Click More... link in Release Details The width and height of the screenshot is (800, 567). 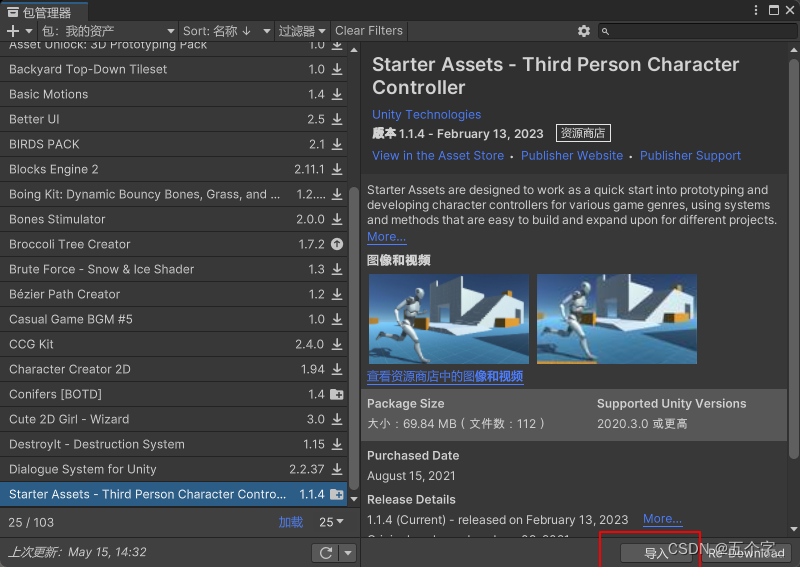pyautogui.click(x=662, y=519)
